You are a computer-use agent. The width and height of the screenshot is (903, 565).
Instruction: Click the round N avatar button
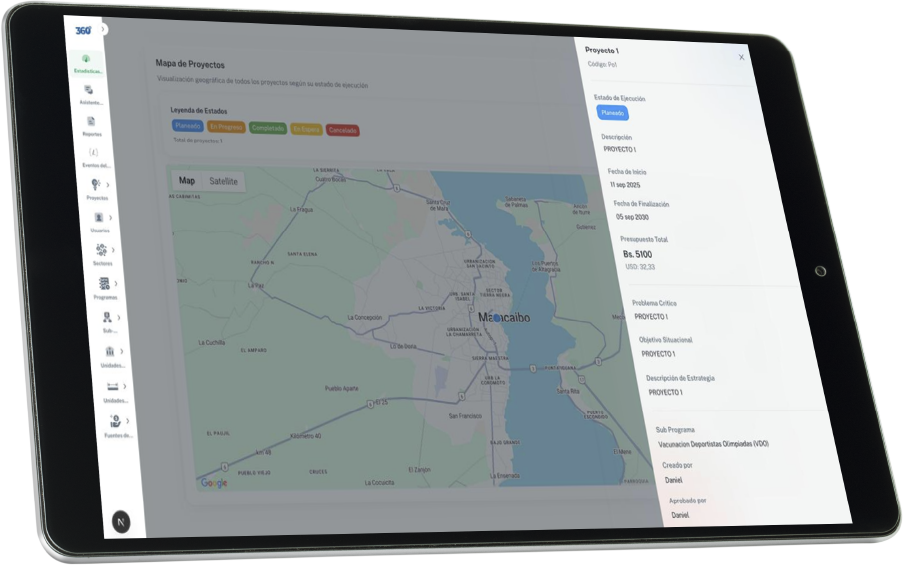pos(121,521)
